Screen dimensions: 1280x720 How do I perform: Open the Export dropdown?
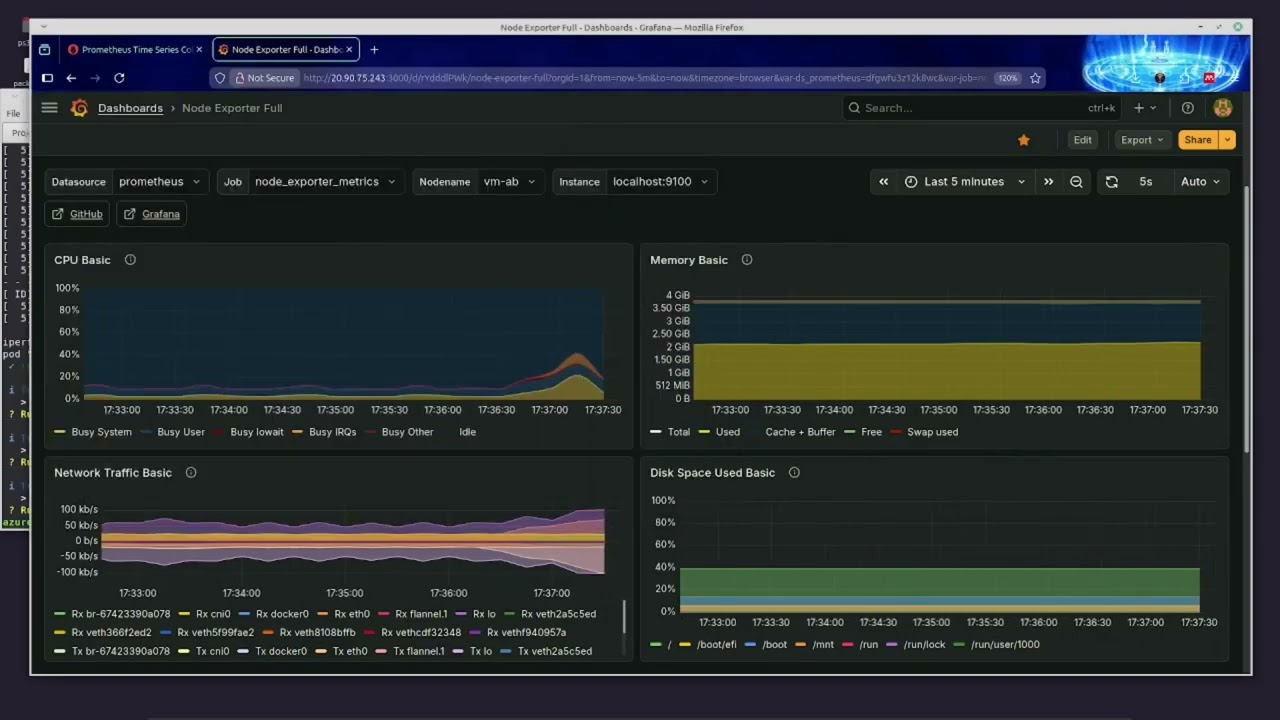click(x=1141, y=140)
